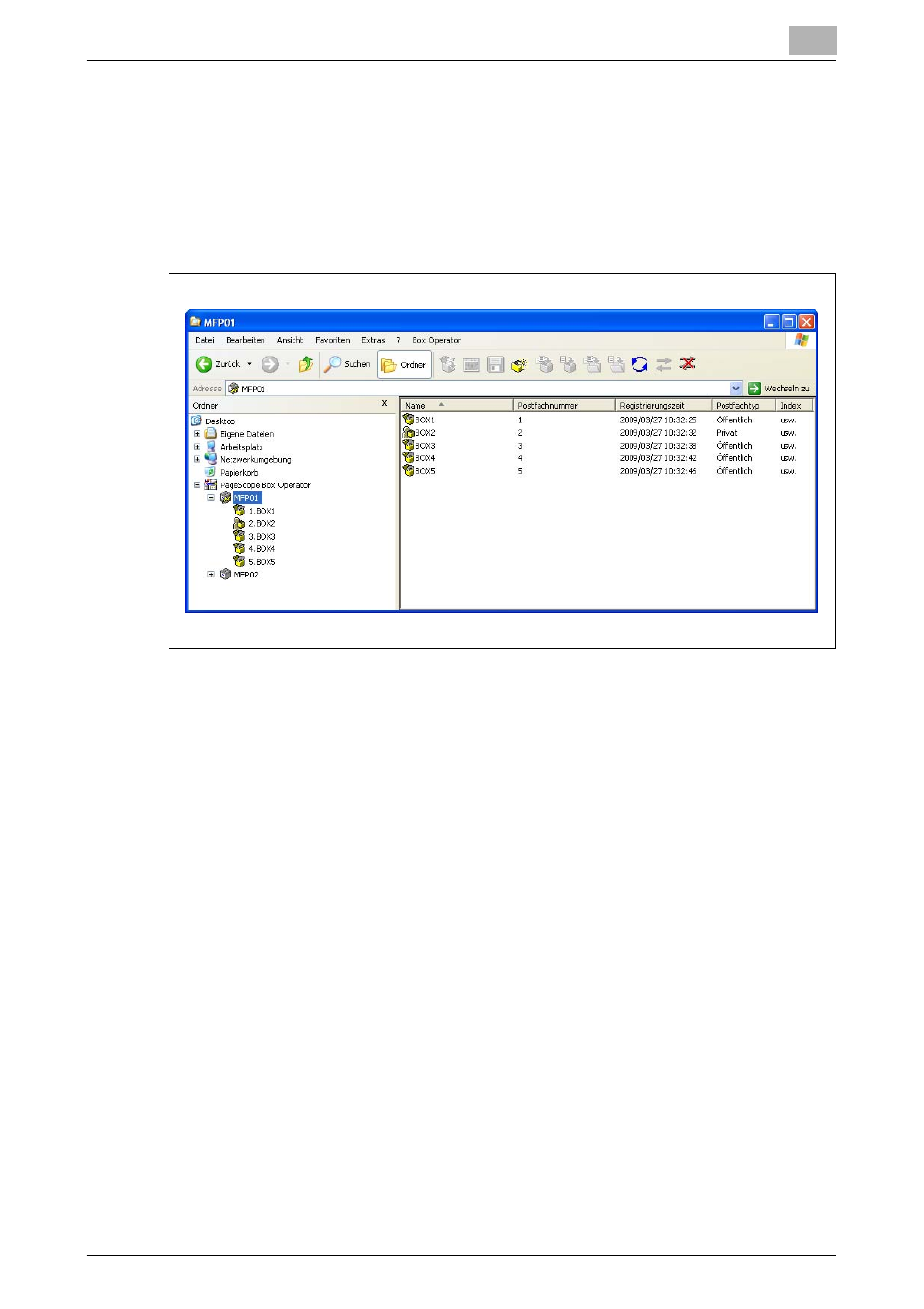Click the greyed-out forward arrow button

(270, 364)
